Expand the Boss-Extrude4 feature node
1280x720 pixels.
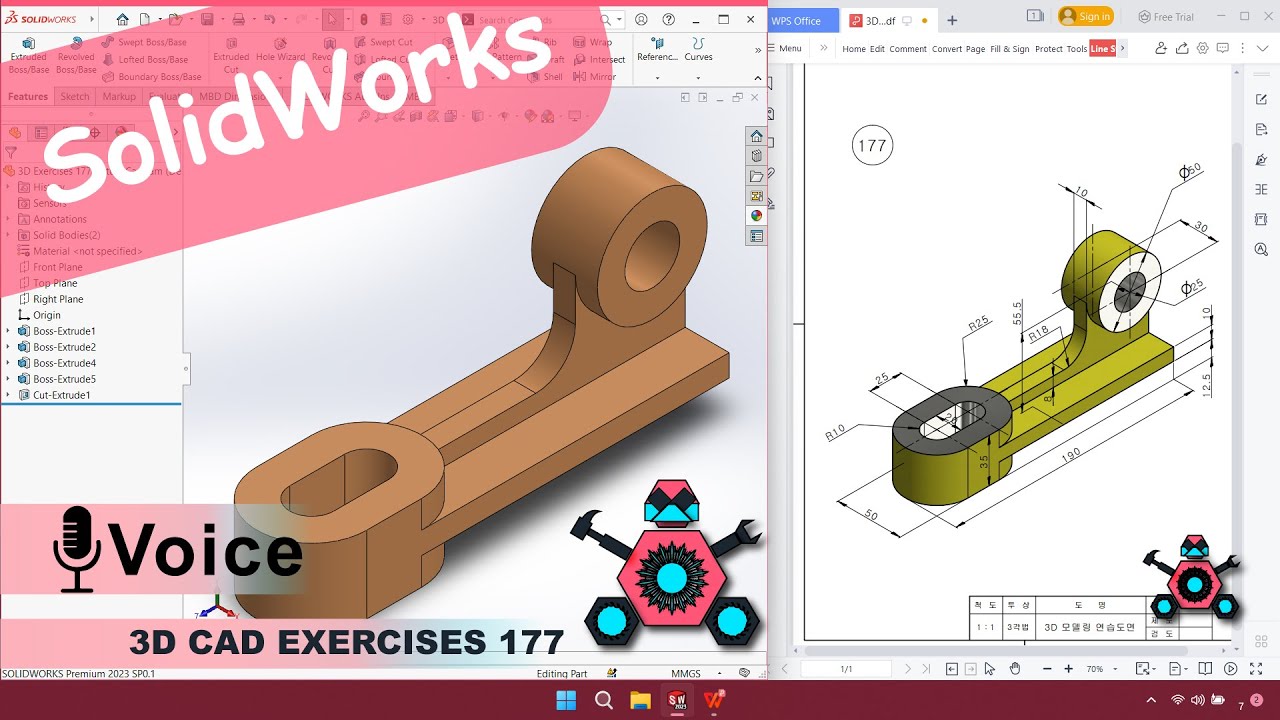8,363
